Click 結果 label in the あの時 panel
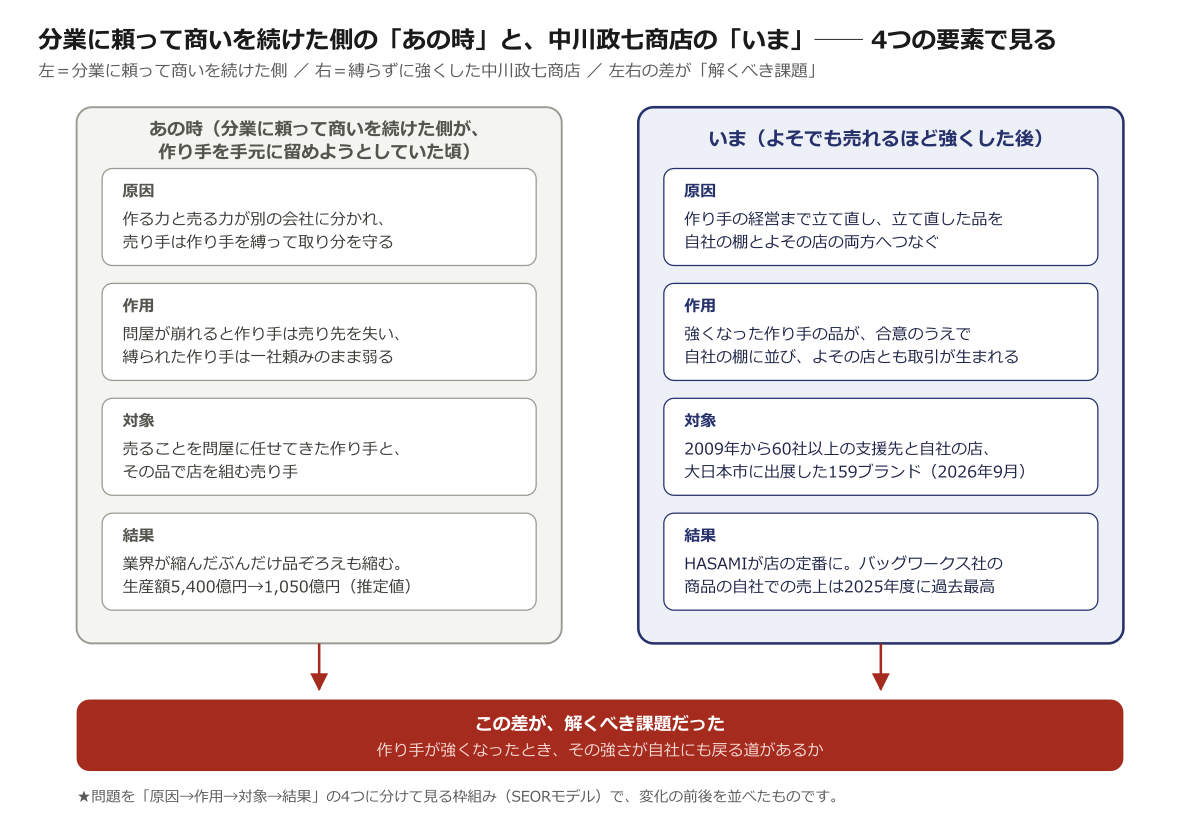Screen dimensions: 1200x817 pyautogui.click(x=138, y=536)
